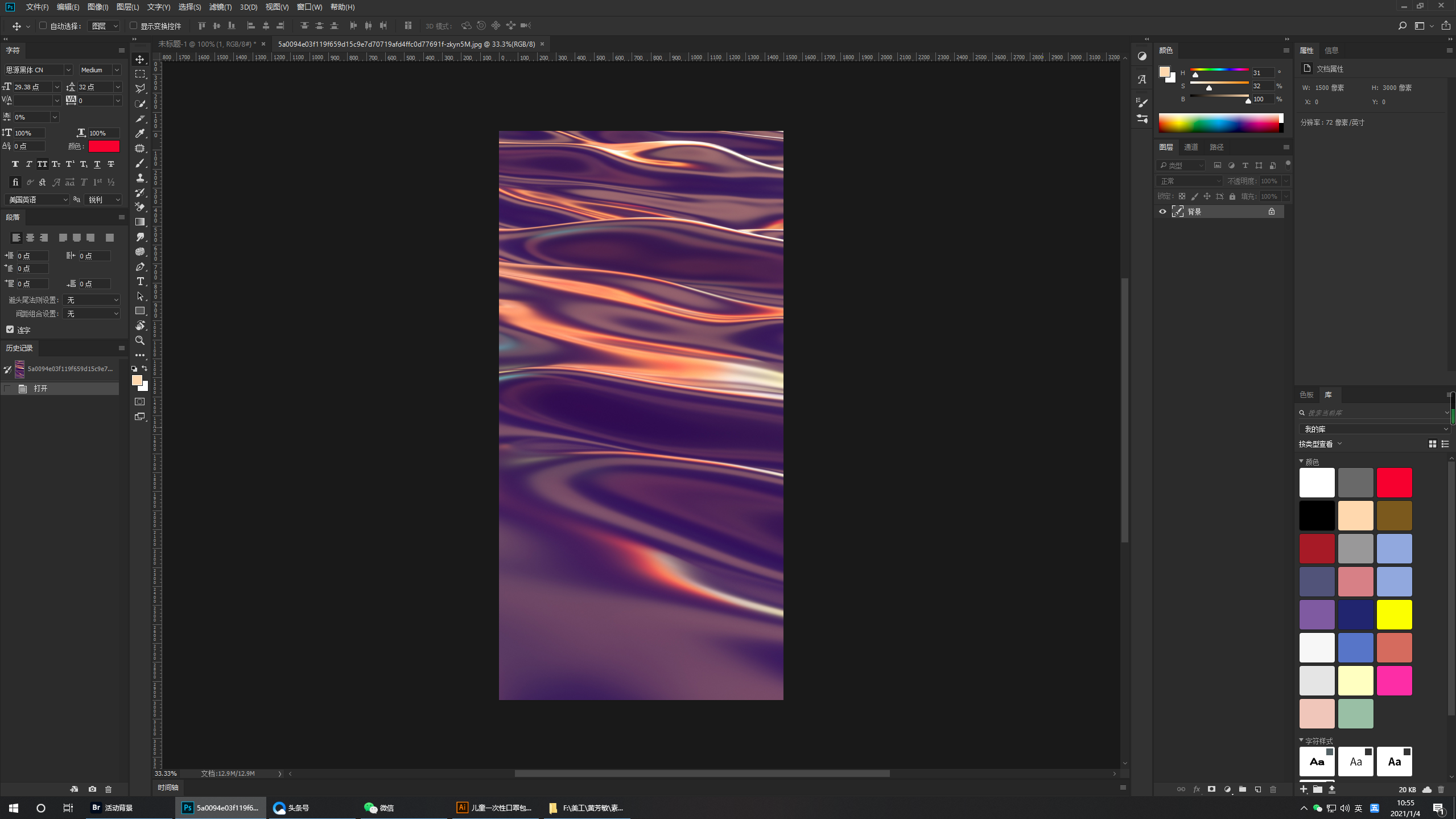Select the Brush tool in the toolbox
Image resolution: width=1456 pixels, height=819 pixels.
point(140,163)
